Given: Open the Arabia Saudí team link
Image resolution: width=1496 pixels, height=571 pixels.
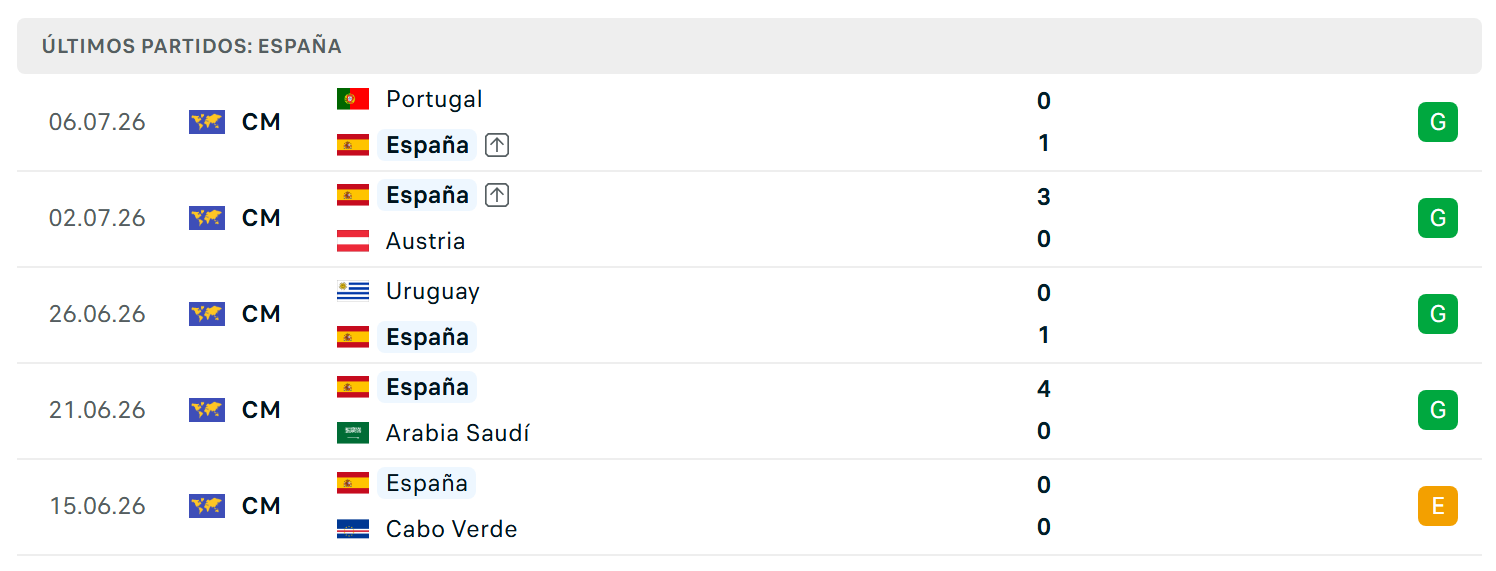Looking at the screenshot, I should (458, 433).
